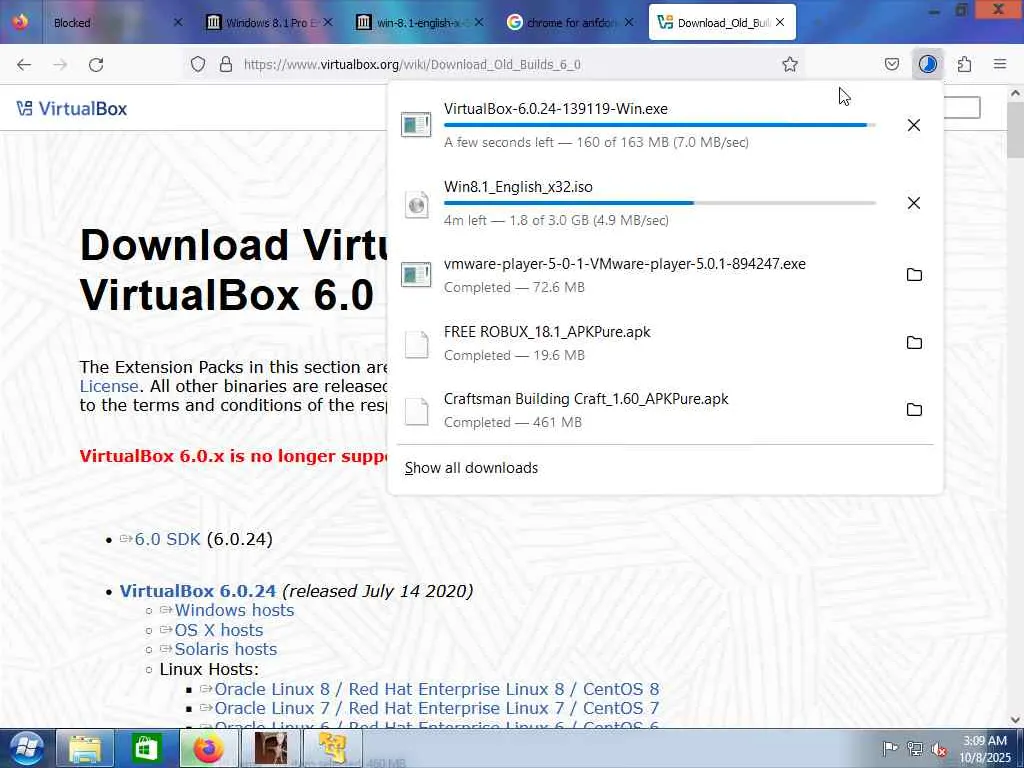Open File Explorer from the taskbar
This screenshot has height=768, width=1024.
(x=85, y=748)
